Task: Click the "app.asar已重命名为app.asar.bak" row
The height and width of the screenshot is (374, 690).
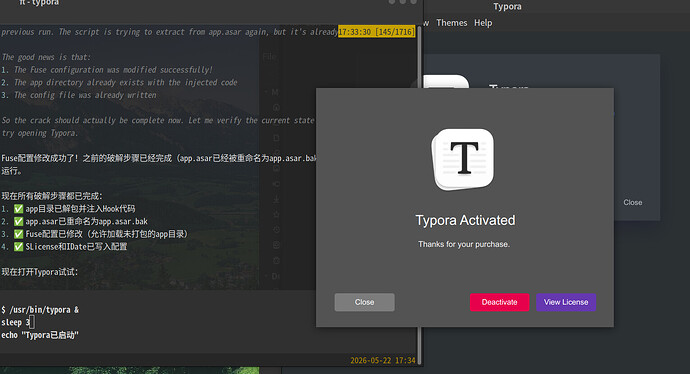Action: point(74,221)
